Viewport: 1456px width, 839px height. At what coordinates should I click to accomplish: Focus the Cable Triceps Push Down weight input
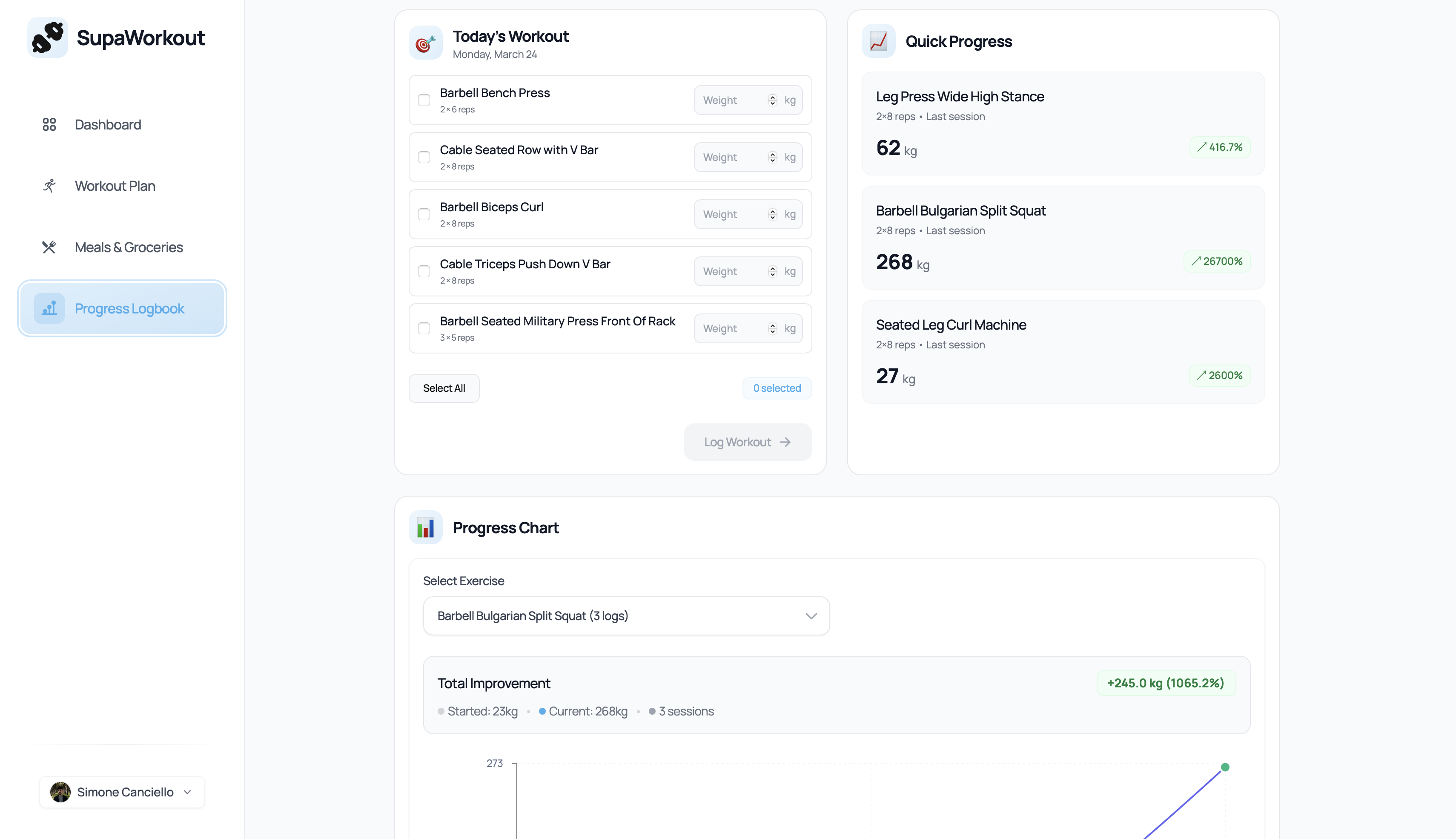click(x=748, y=271)
